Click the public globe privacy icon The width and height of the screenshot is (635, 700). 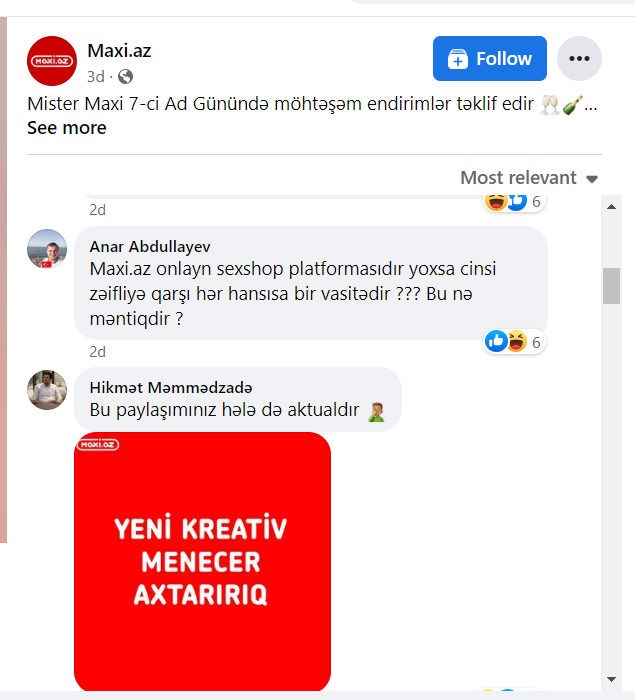click(x=125, y=77)
